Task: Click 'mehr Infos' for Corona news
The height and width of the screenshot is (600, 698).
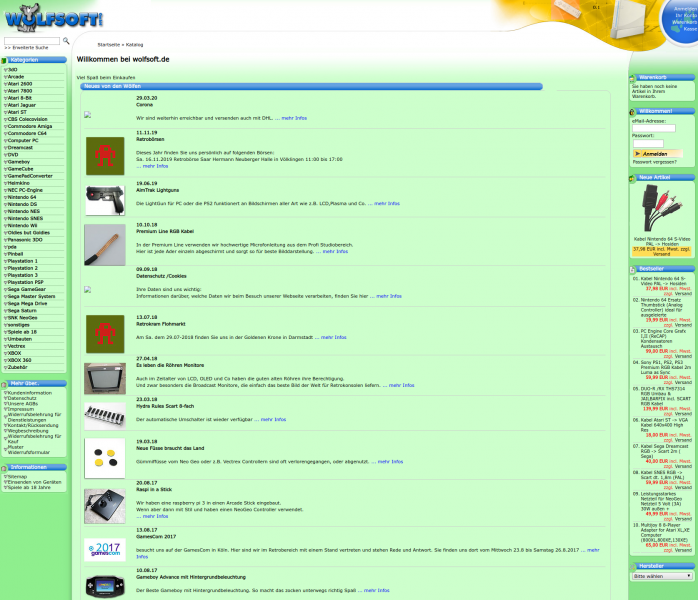Action: click(294, 118)
